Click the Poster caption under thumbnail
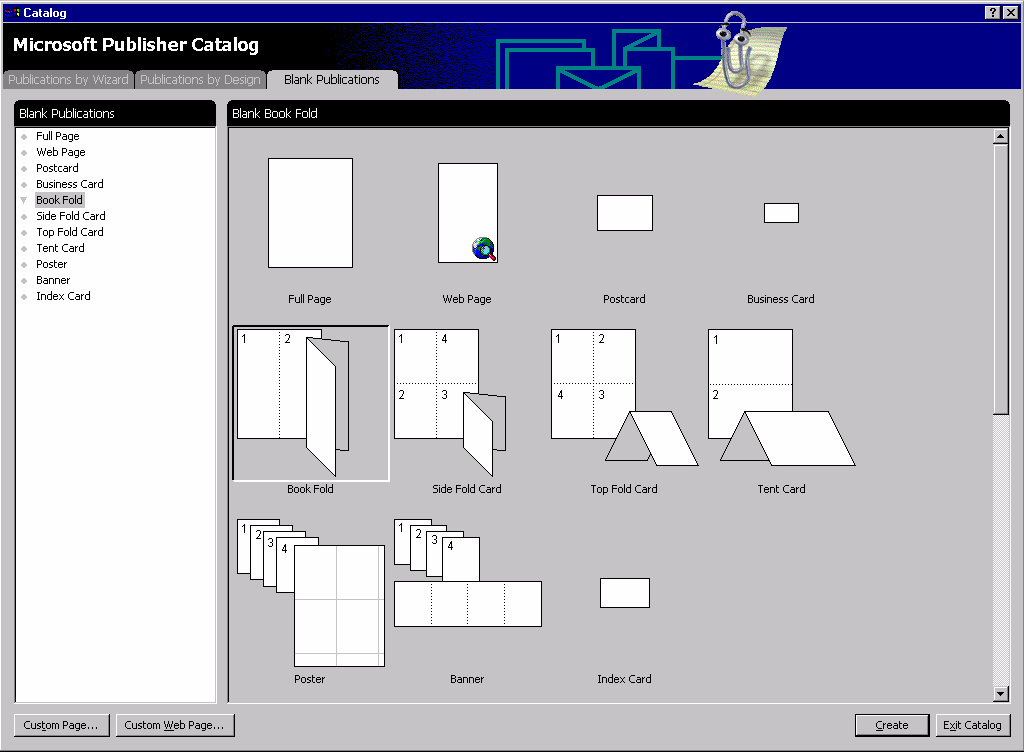1024x752 pixels. (x=310, y=679)
